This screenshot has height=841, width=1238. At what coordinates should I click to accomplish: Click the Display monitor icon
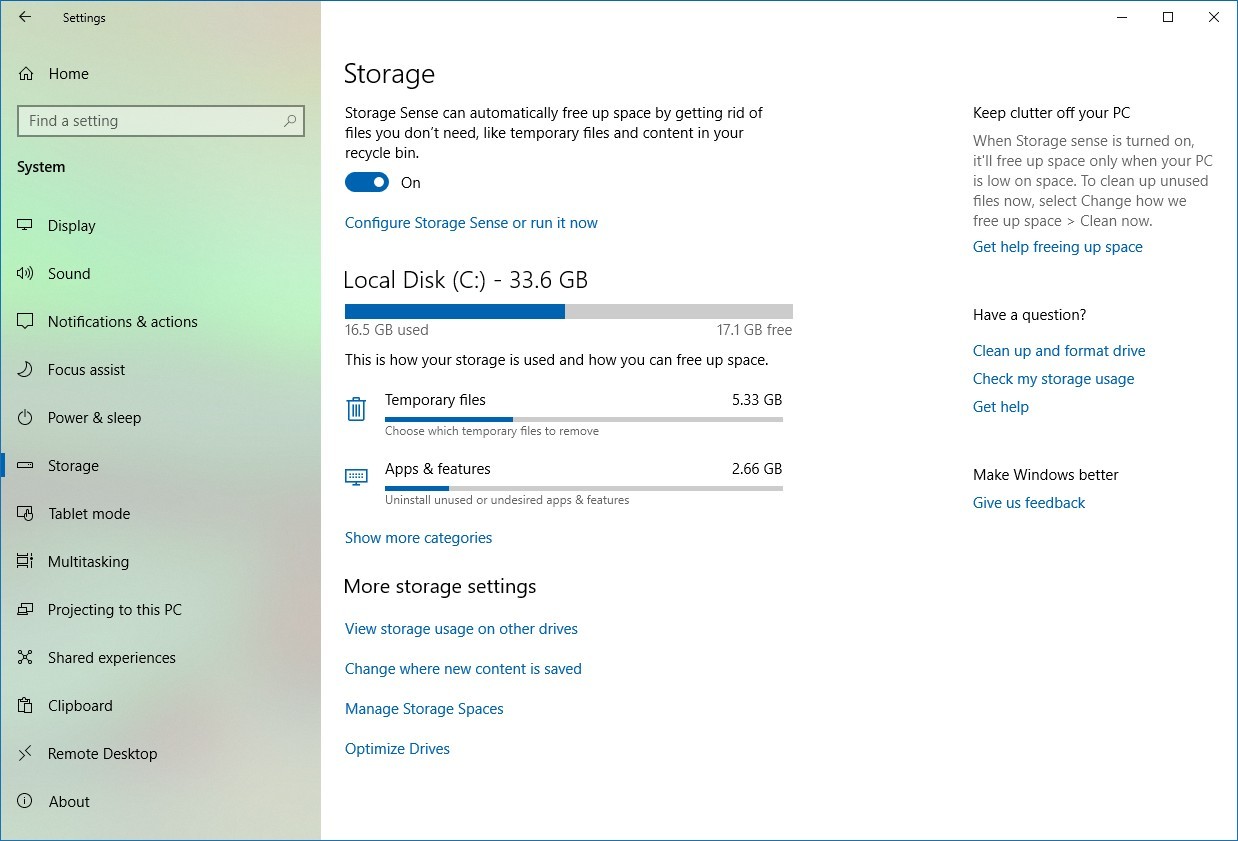pyautogui.click(x=25, y=226)
